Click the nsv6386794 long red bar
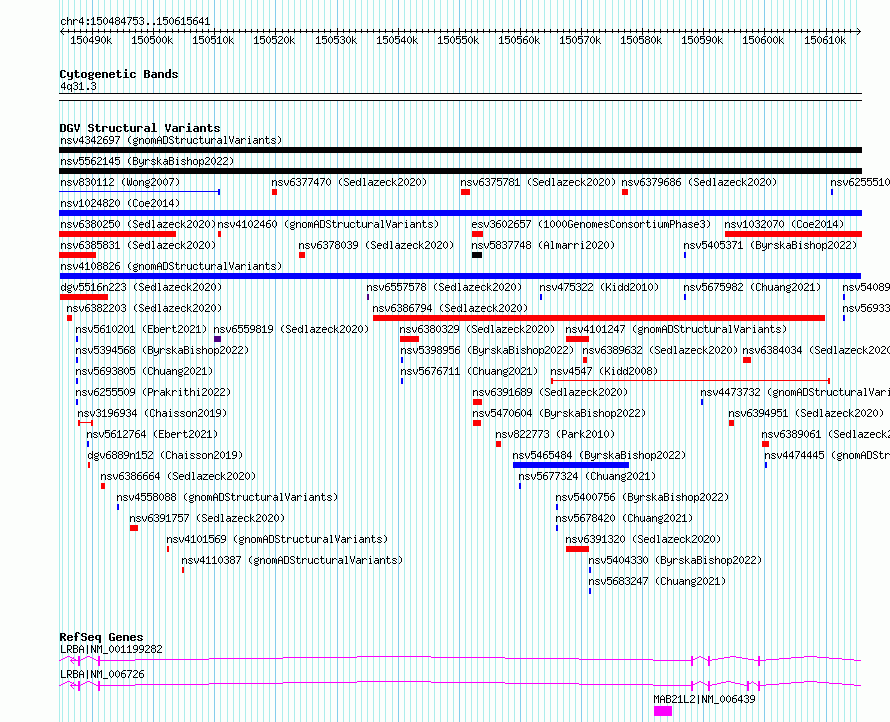The image size is (890, 722). (599, 318)
